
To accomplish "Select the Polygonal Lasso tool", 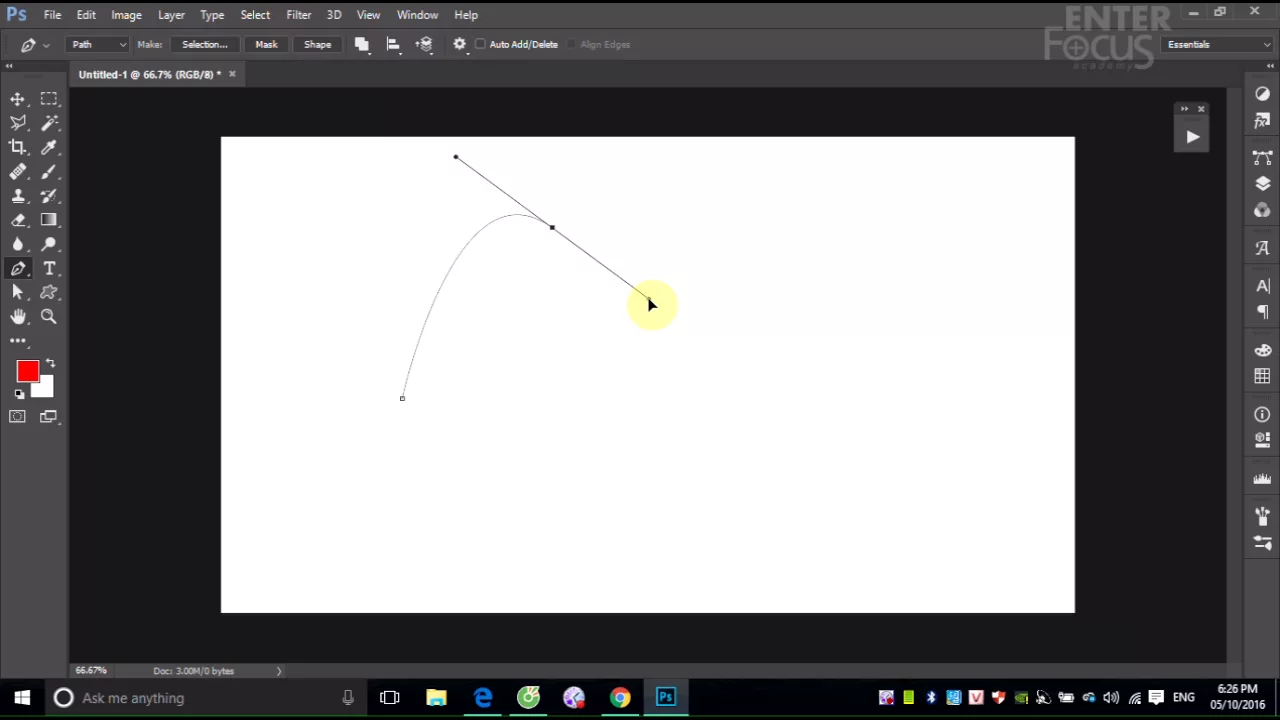I will 18,123.
